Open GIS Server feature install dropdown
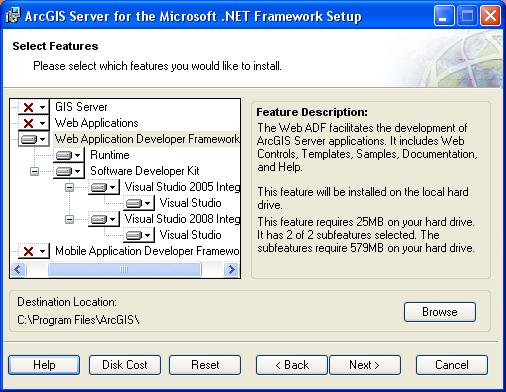506x392 pixels. [34, 107]
